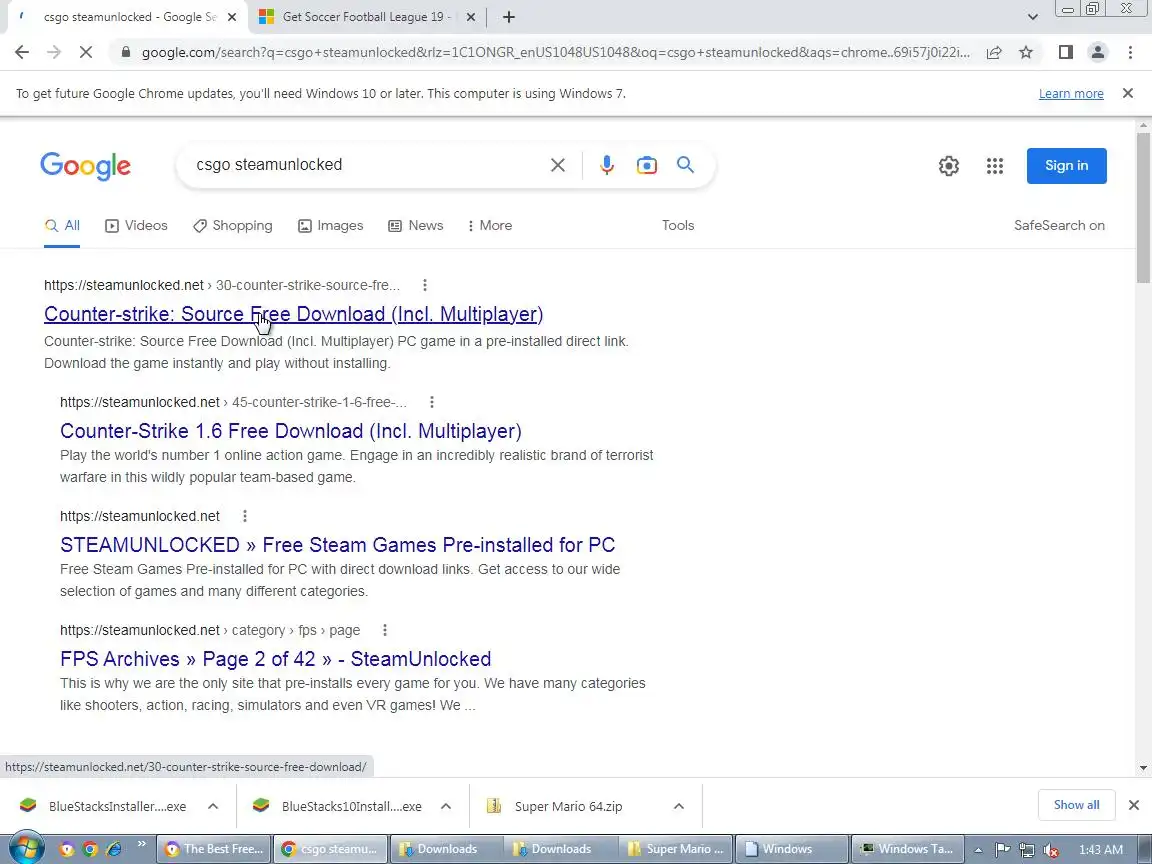Switch to Shopping results
The height and width of the screenshot is (864, 1152).
232,226
